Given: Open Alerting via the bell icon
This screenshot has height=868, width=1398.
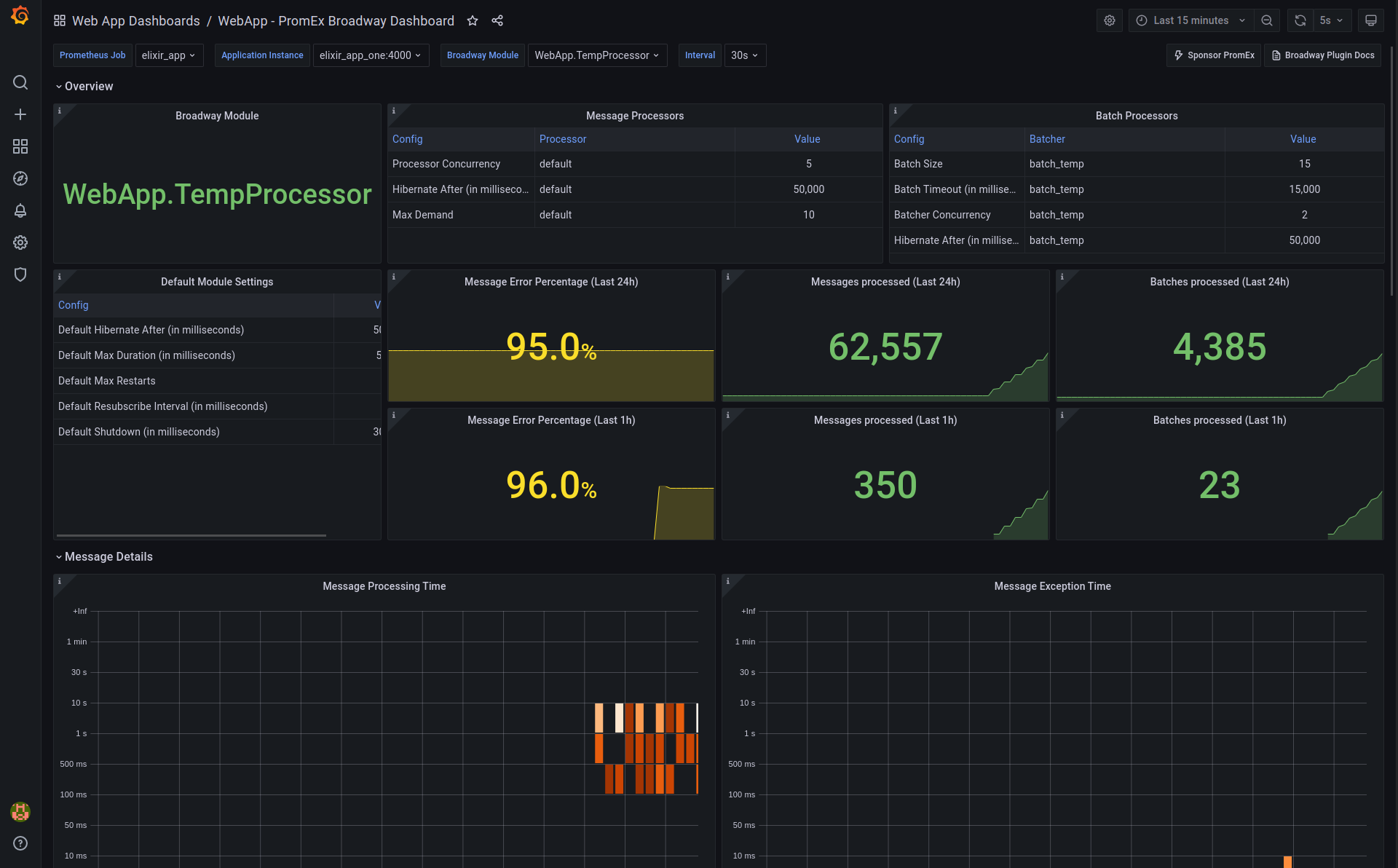Looking at the screenshot, I should coord(20,210).
